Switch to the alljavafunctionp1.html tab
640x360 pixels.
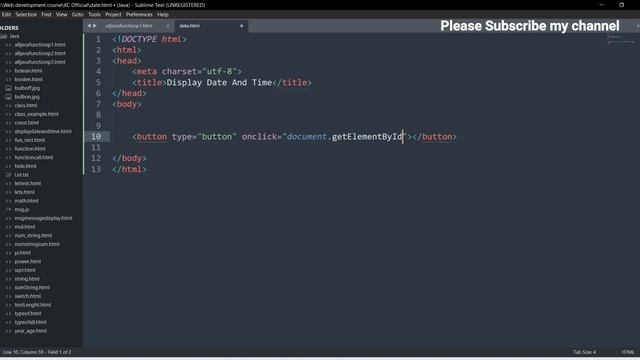[129, 26]
